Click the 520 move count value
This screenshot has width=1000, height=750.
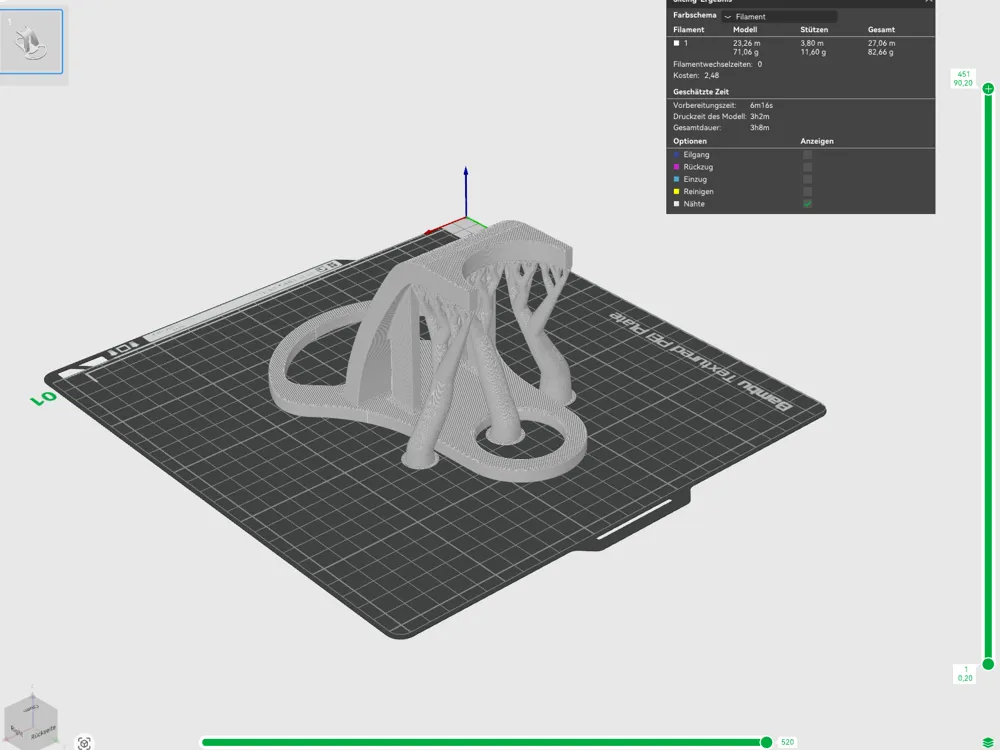click(x=788, y=742)
